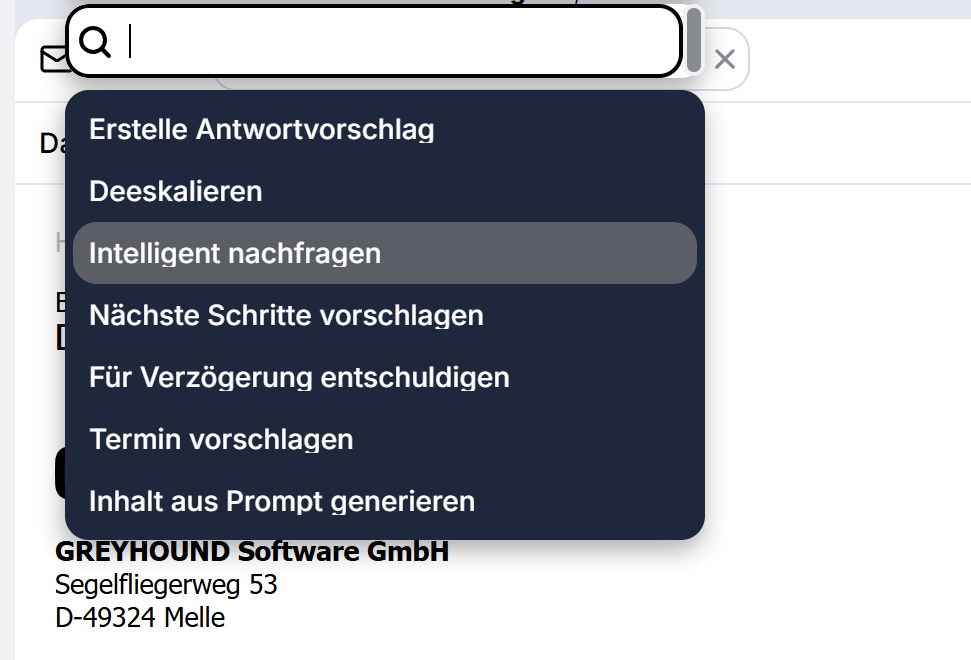Choose Für Verzögerung entschuldigen
Screen dimensions: 971x660
pyautogui.click(x=299, y=377)
